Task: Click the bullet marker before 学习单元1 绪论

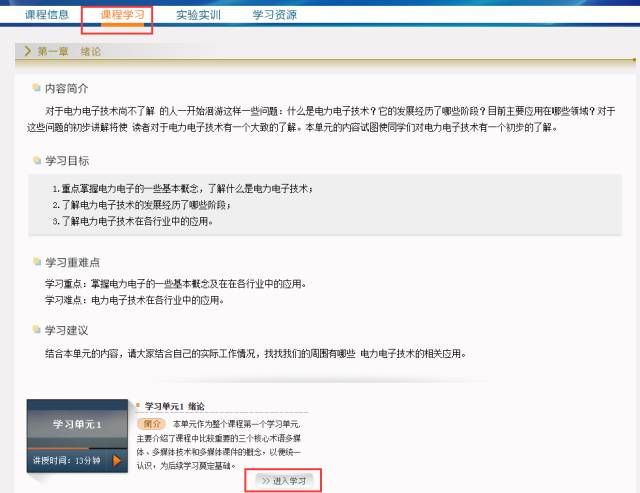Action: coord(138,405)
